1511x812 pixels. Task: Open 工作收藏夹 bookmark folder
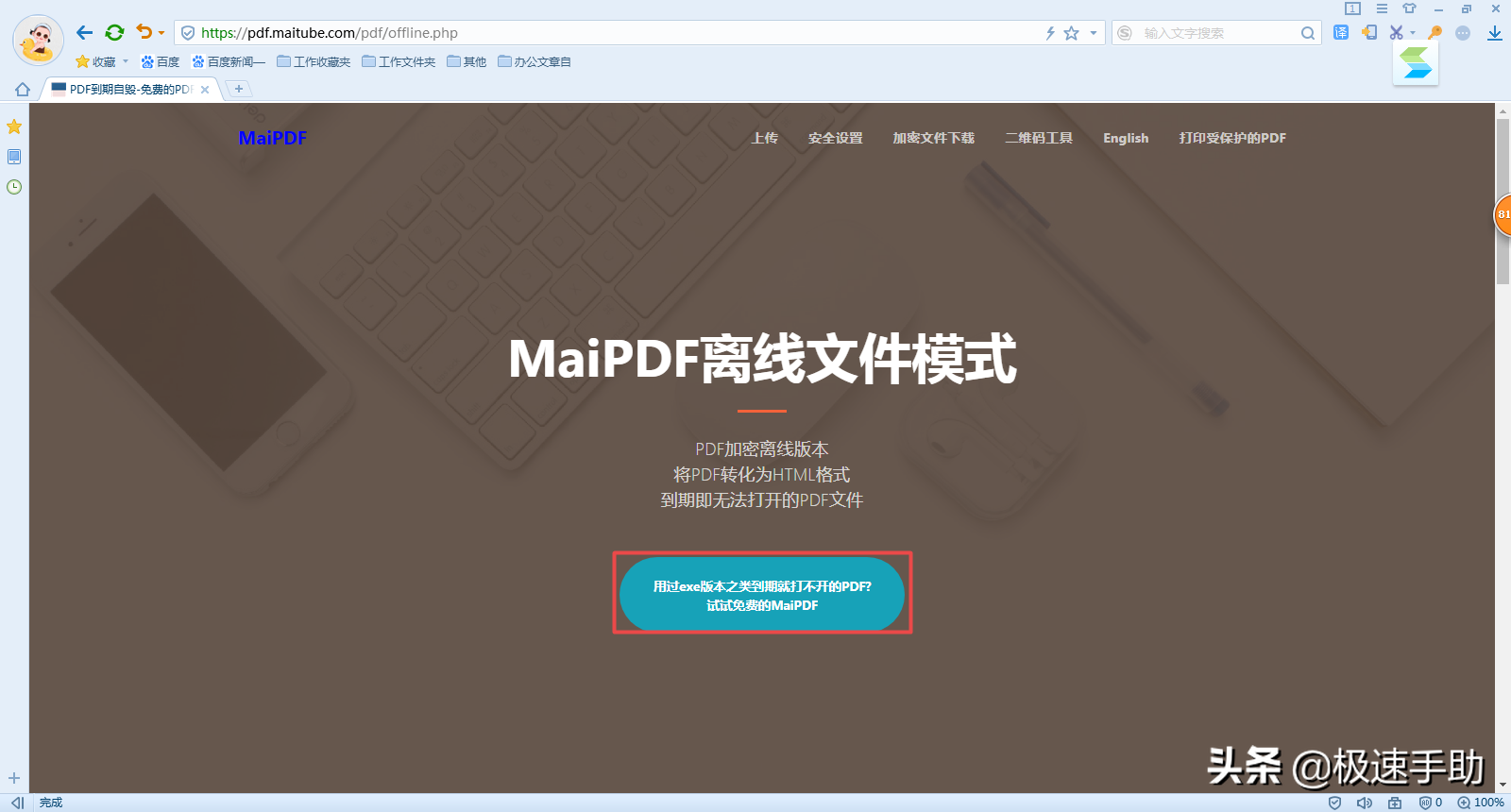(314, 61)
